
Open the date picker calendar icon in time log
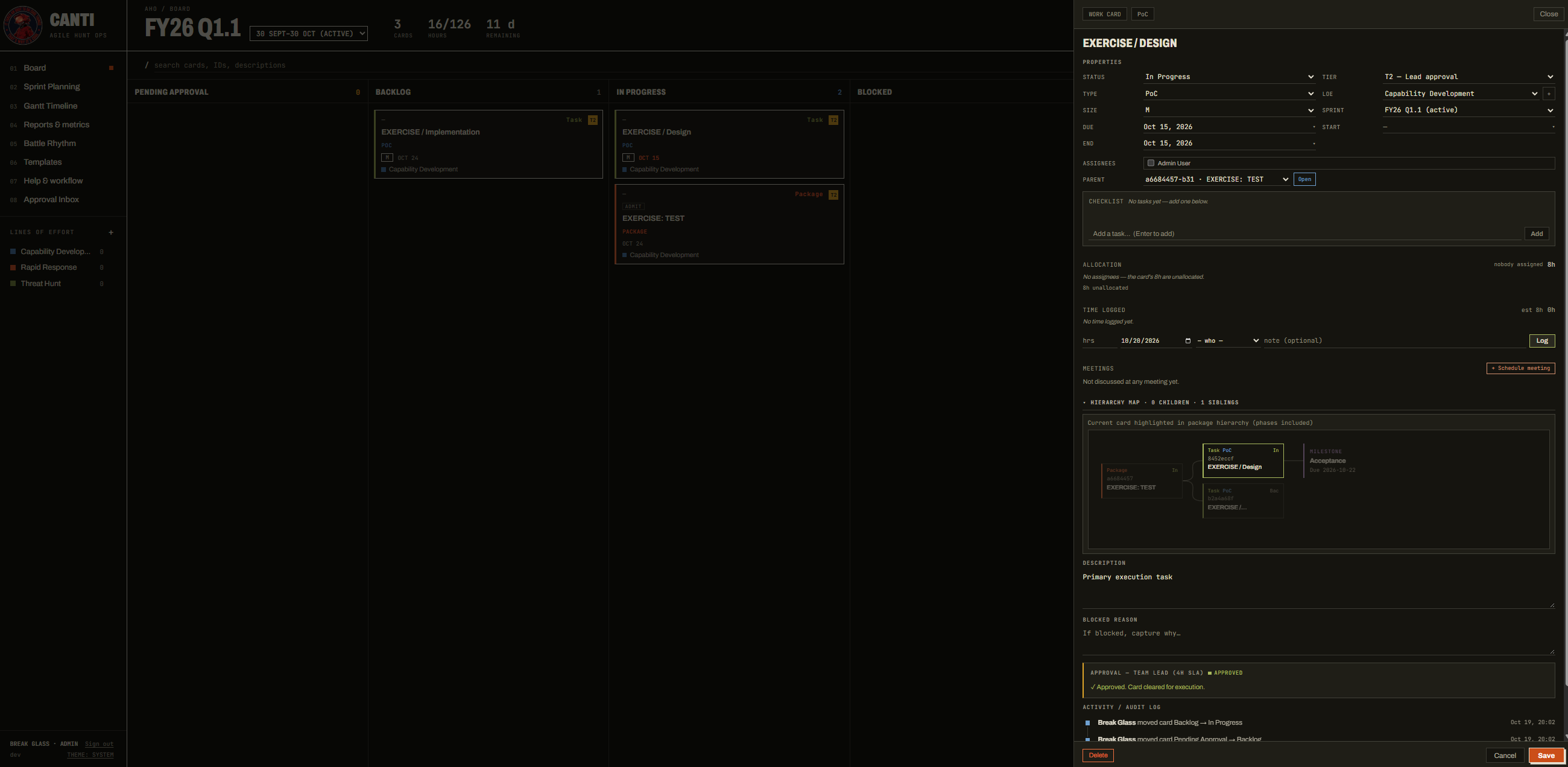1187,340
